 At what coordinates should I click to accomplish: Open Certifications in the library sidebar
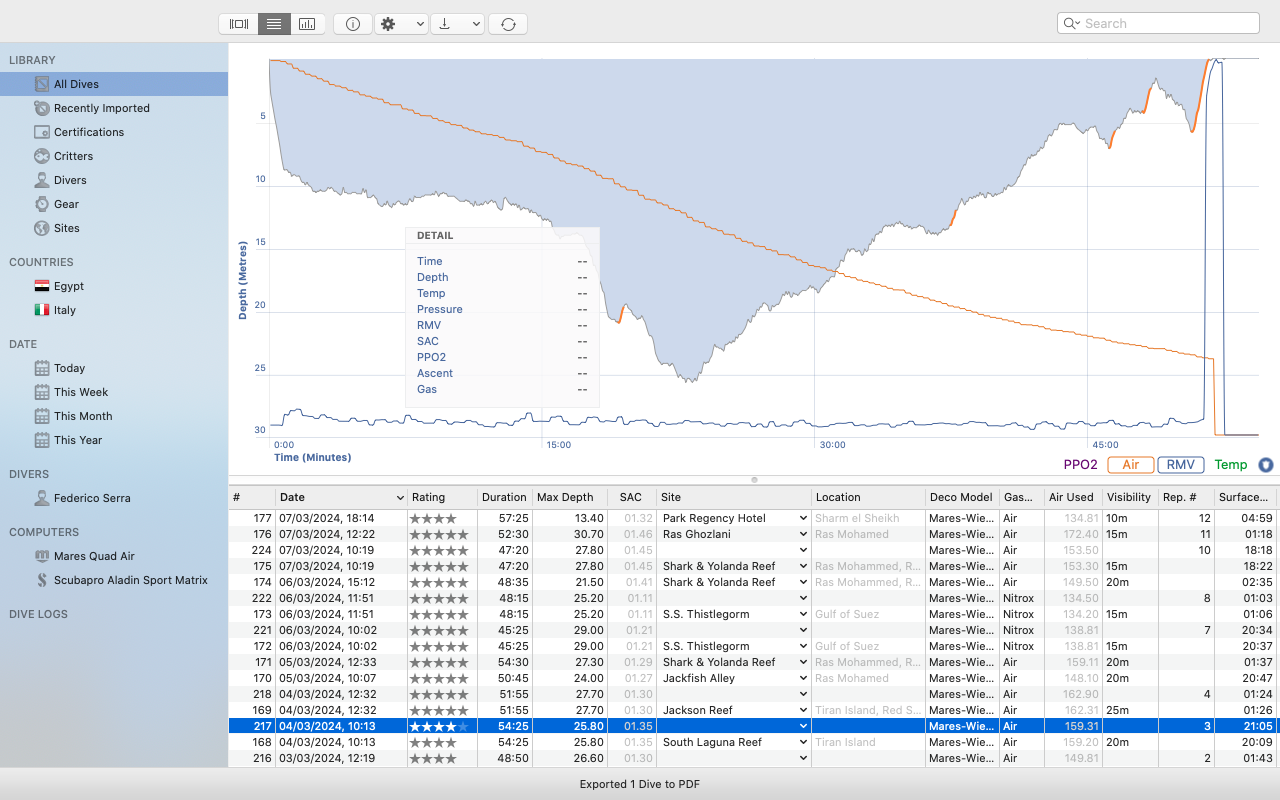coord(89,132)
